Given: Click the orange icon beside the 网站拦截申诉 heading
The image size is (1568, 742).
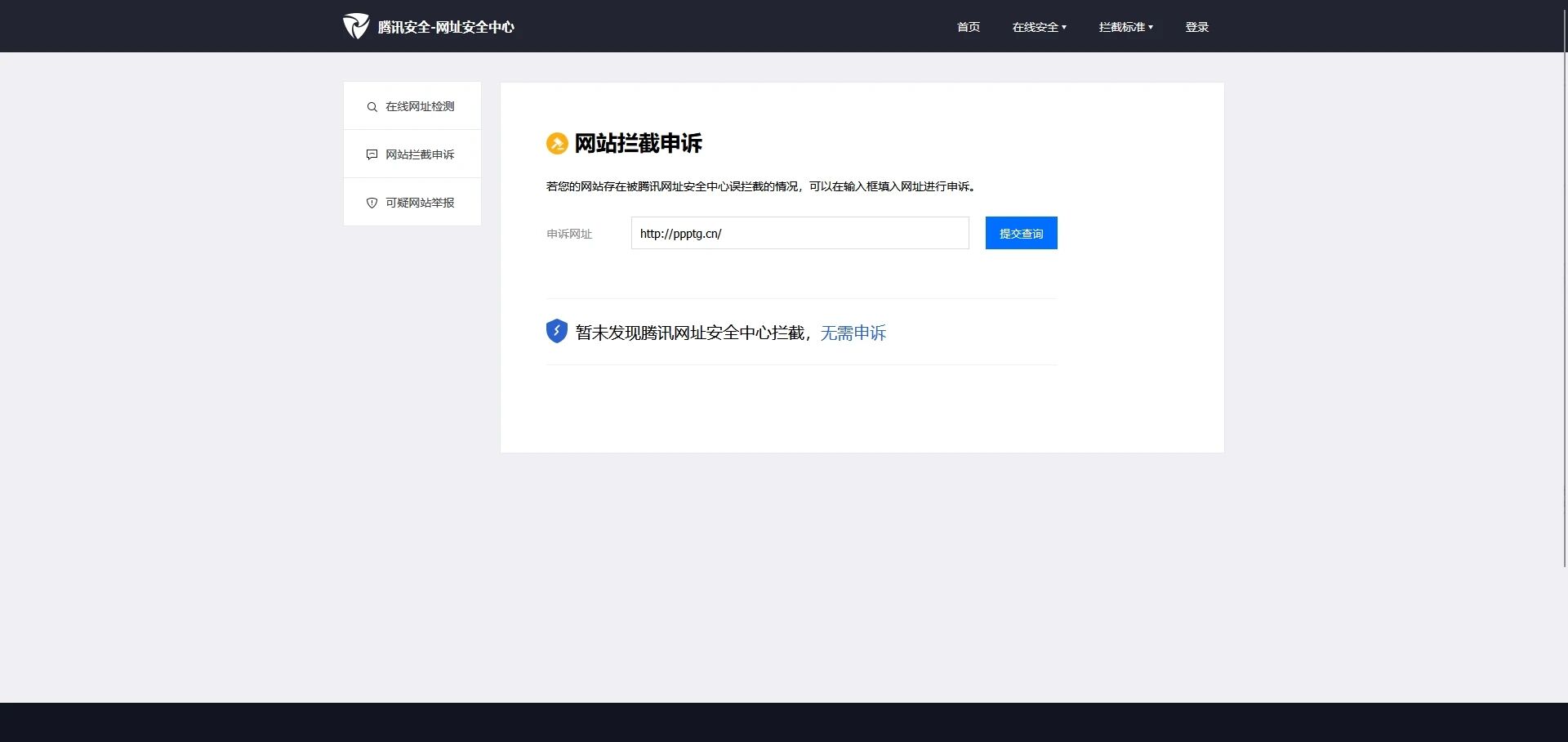Looking at the screenshot, I should click(557, 144).
